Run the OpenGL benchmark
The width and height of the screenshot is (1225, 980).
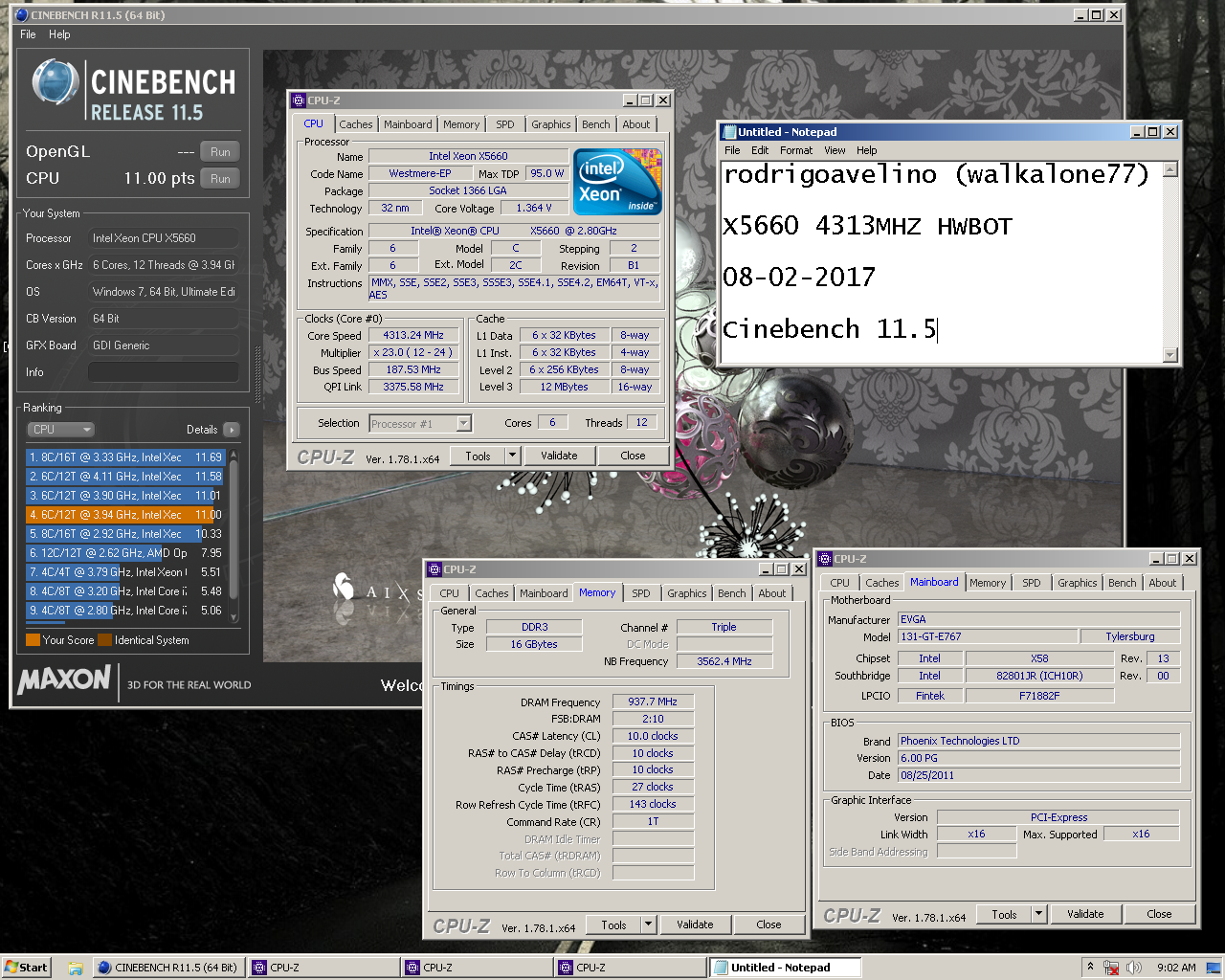tap(220, 152)
